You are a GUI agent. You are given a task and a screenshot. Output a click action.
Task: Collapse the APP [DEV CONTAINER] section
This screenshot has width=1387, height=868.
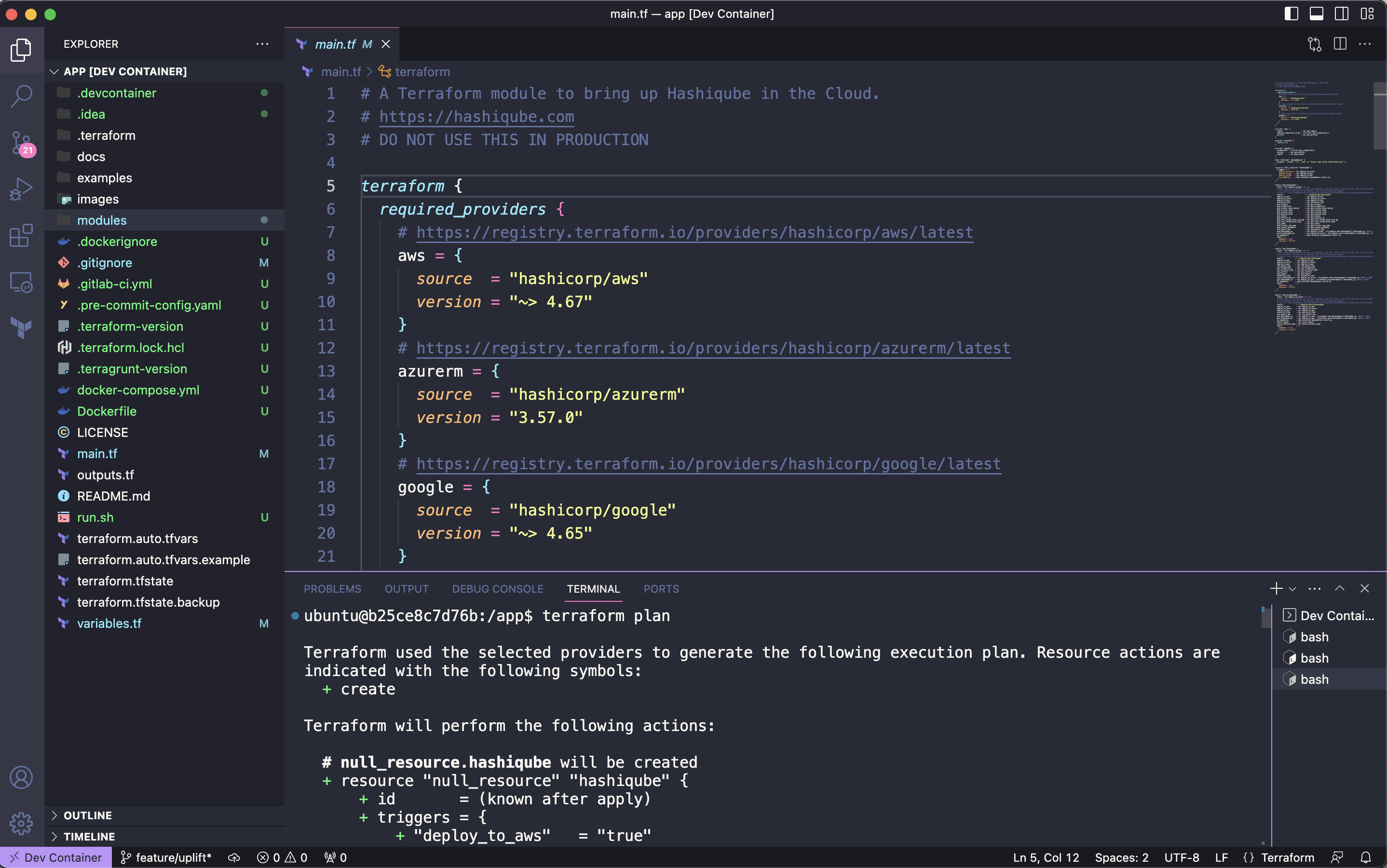(x=164, y=71)
